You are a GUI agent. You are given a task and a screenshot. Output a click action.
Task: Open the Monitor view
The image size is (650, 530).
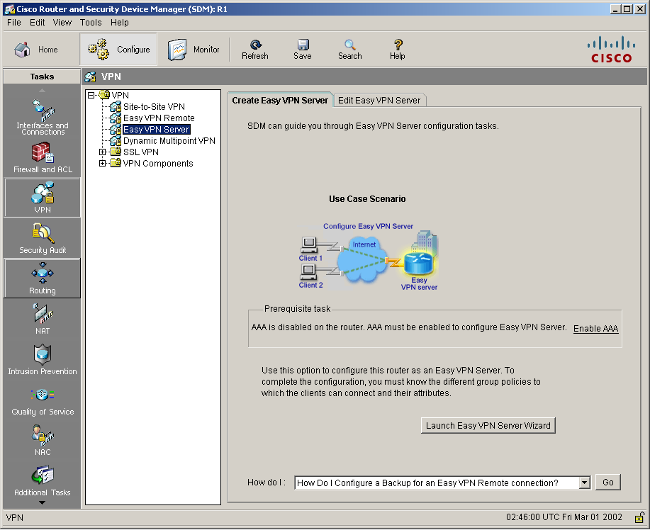click(x=194, y=50)
